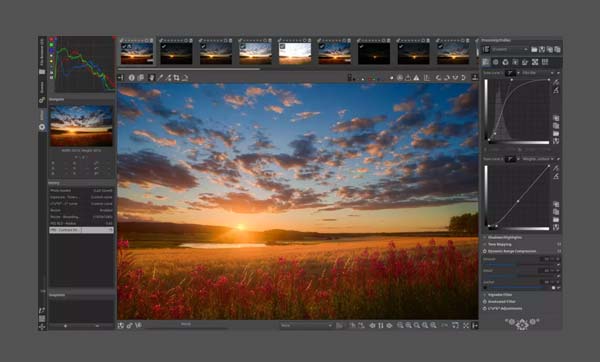The image size is (600, 362).
Task: Open the image info overlay icon
Action: (131, 78)
